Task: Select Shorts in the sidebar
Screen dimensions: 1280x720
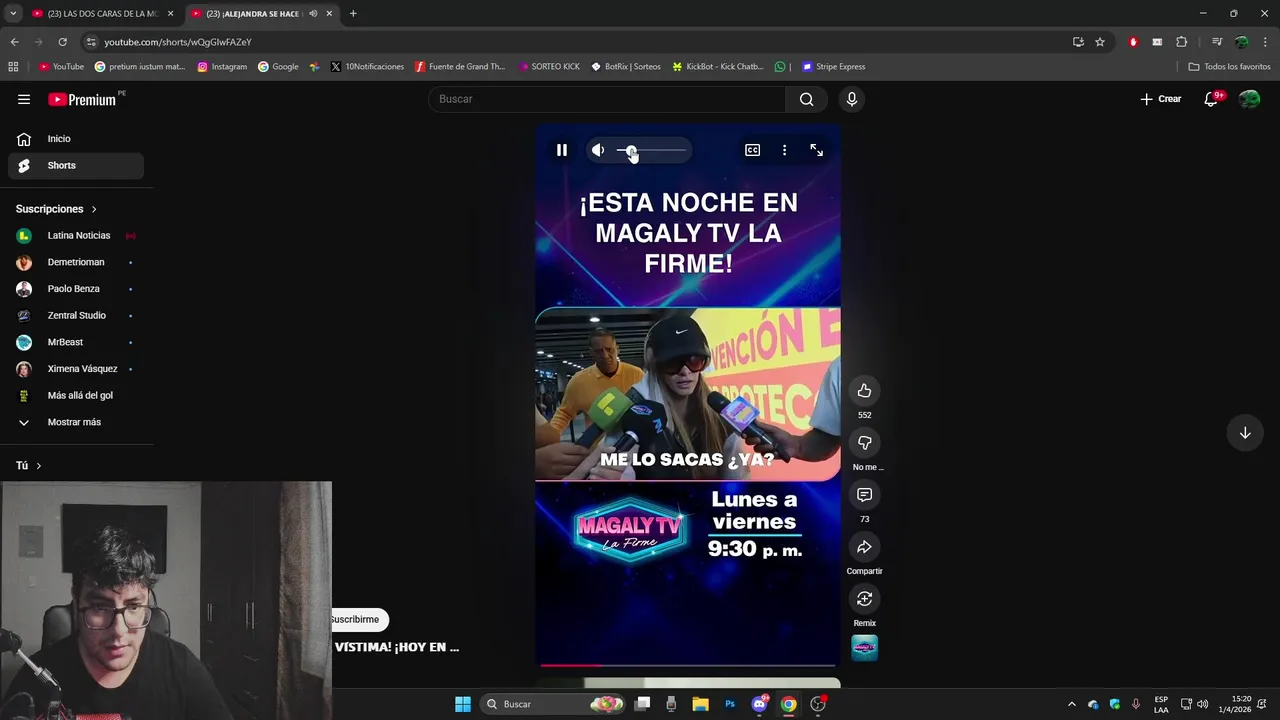Action: pos(76,166)
